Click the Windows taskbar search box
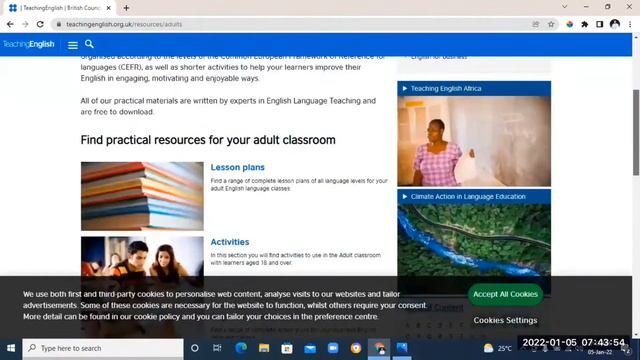 click(103, 348)
